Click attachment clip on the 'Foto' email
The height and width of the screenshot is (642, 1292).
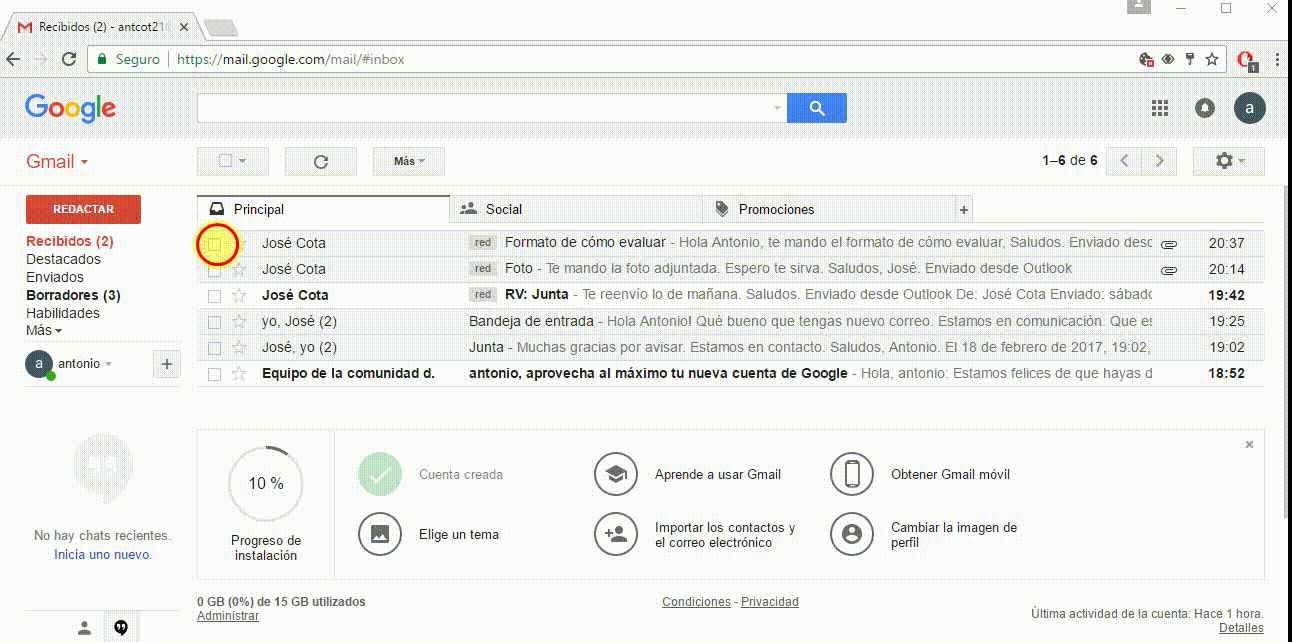(x=1168, y=269)
